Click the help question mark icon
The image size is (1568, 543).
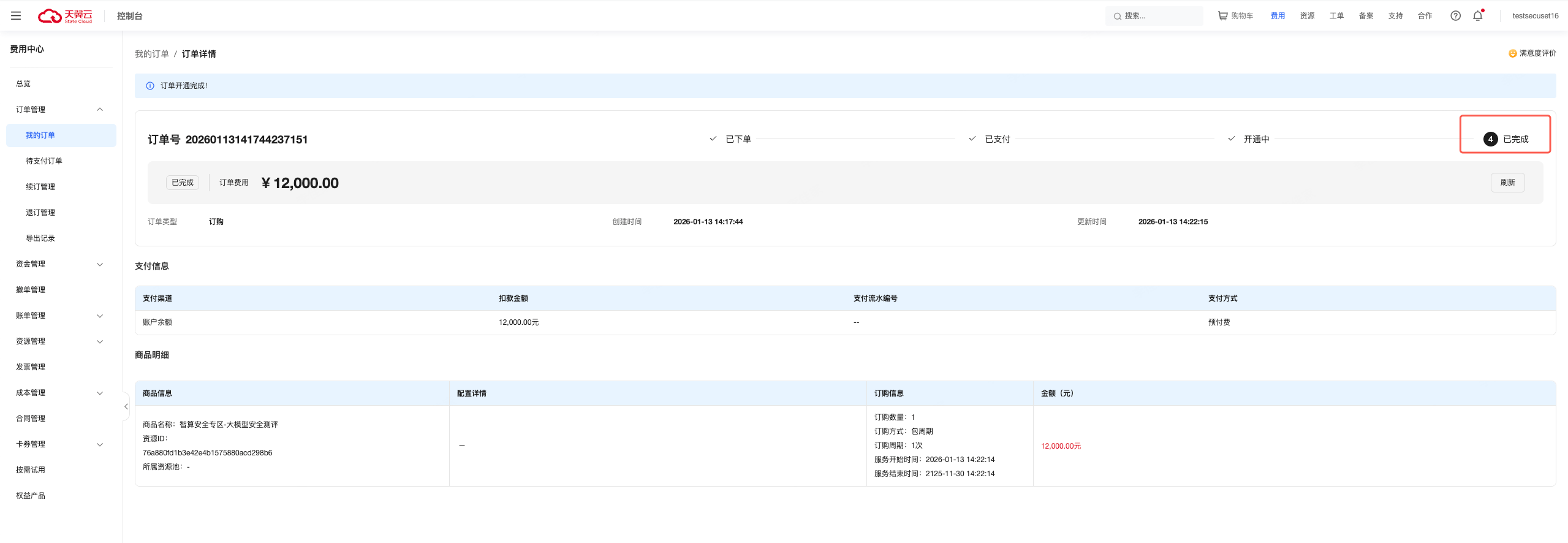(x=1455, y=16)
